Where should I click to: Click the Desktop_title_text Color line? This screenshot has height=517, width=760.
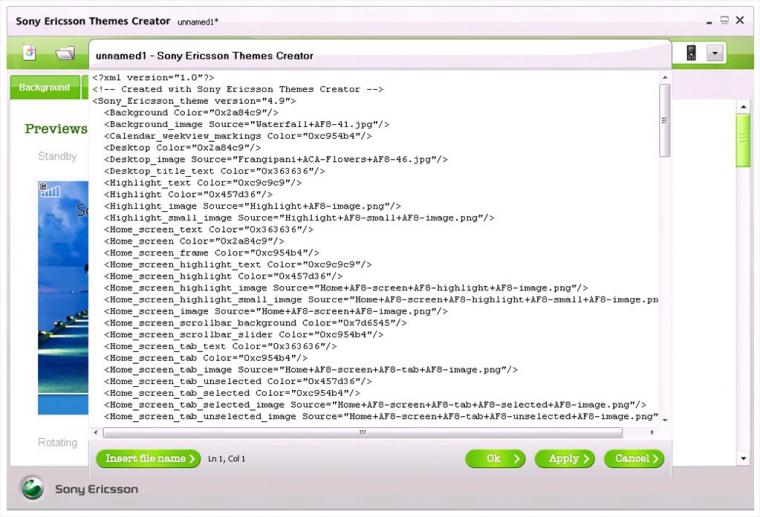point(214,171)
